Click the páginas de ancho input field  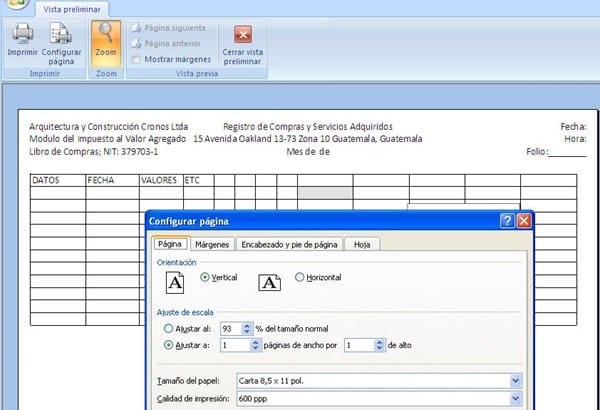coord(231,345)
